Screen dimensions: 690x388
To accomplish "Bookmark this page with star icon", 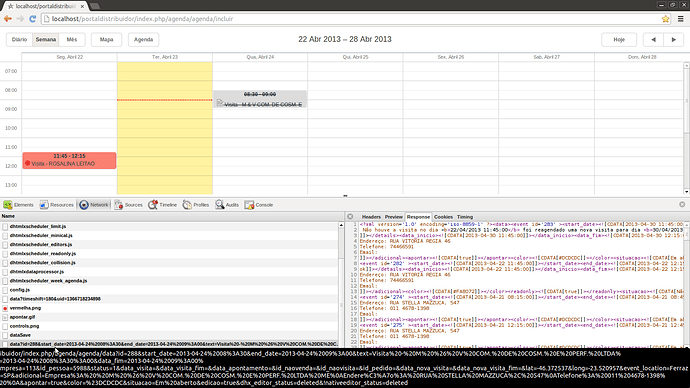I will point(665,19).
